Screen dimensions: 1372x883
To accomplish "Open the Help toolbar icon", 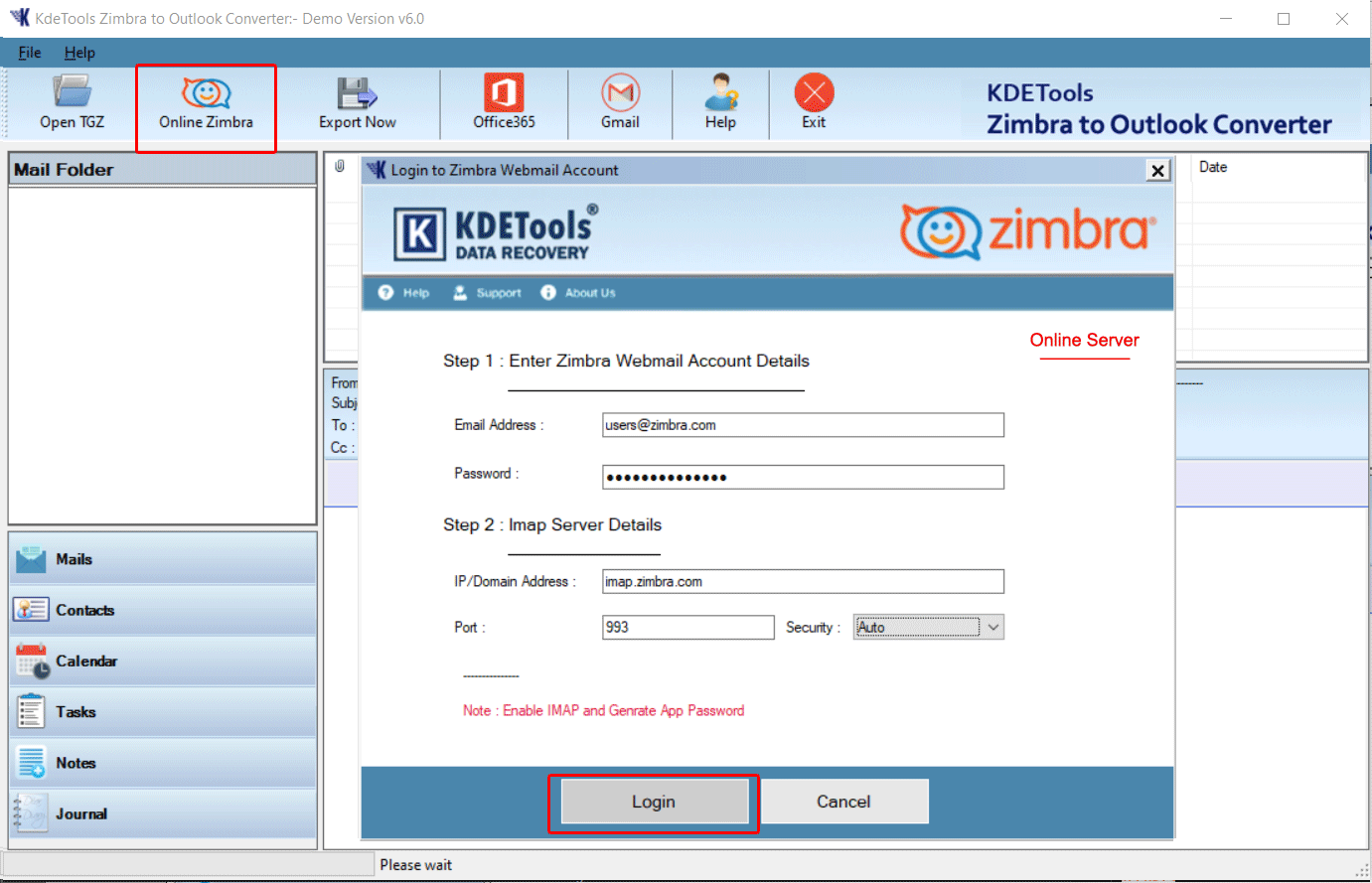I will point(720,102).
